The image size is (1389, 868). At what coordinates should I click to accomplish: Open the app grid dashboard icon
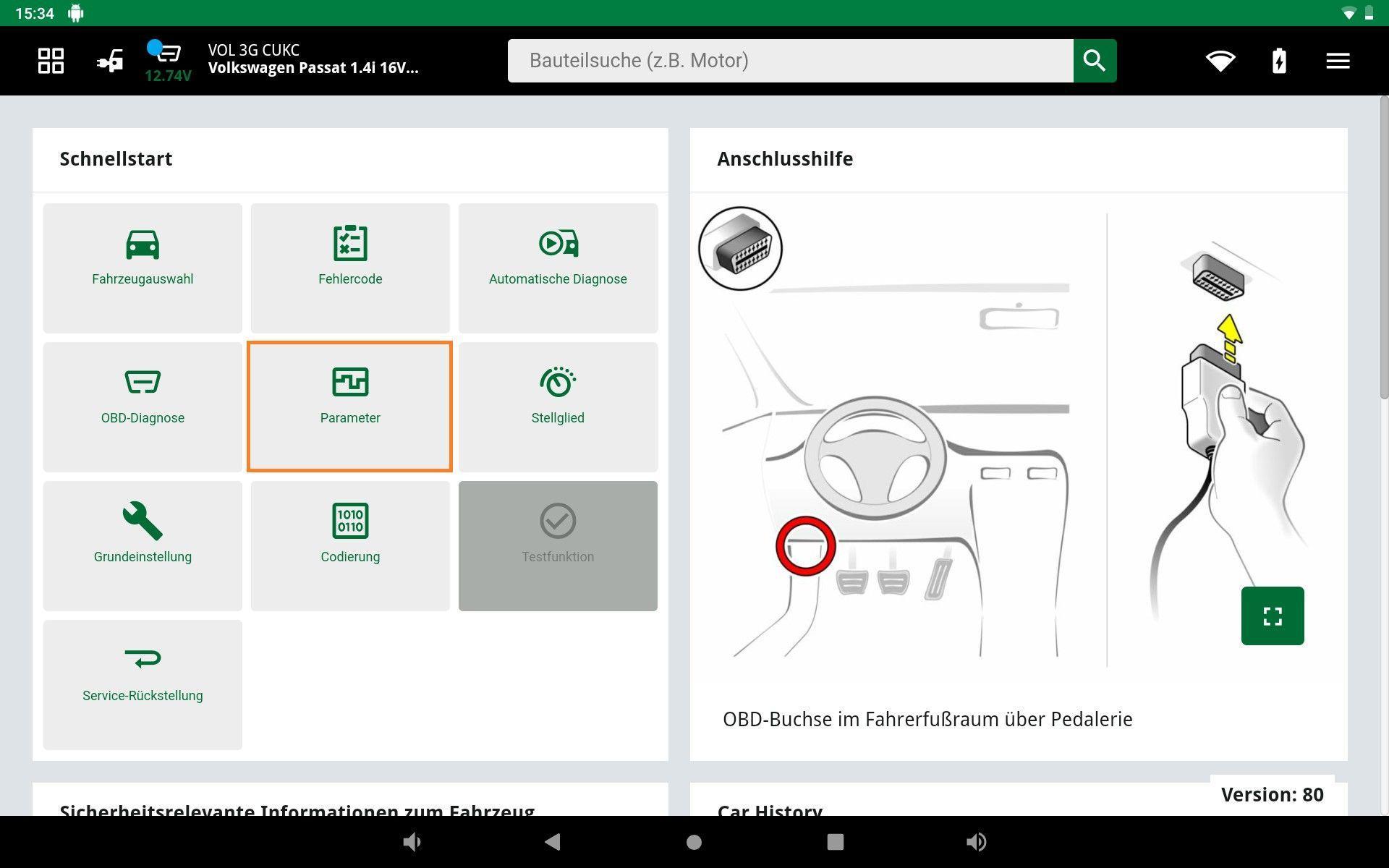click(51, 61)
